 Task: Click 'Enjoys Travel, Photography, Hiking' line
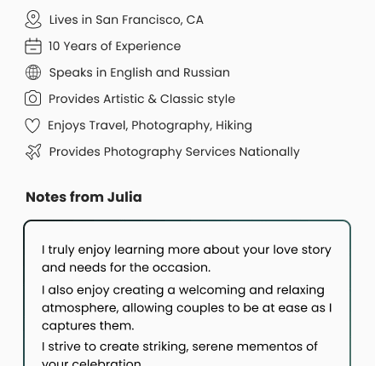point(150,125)
